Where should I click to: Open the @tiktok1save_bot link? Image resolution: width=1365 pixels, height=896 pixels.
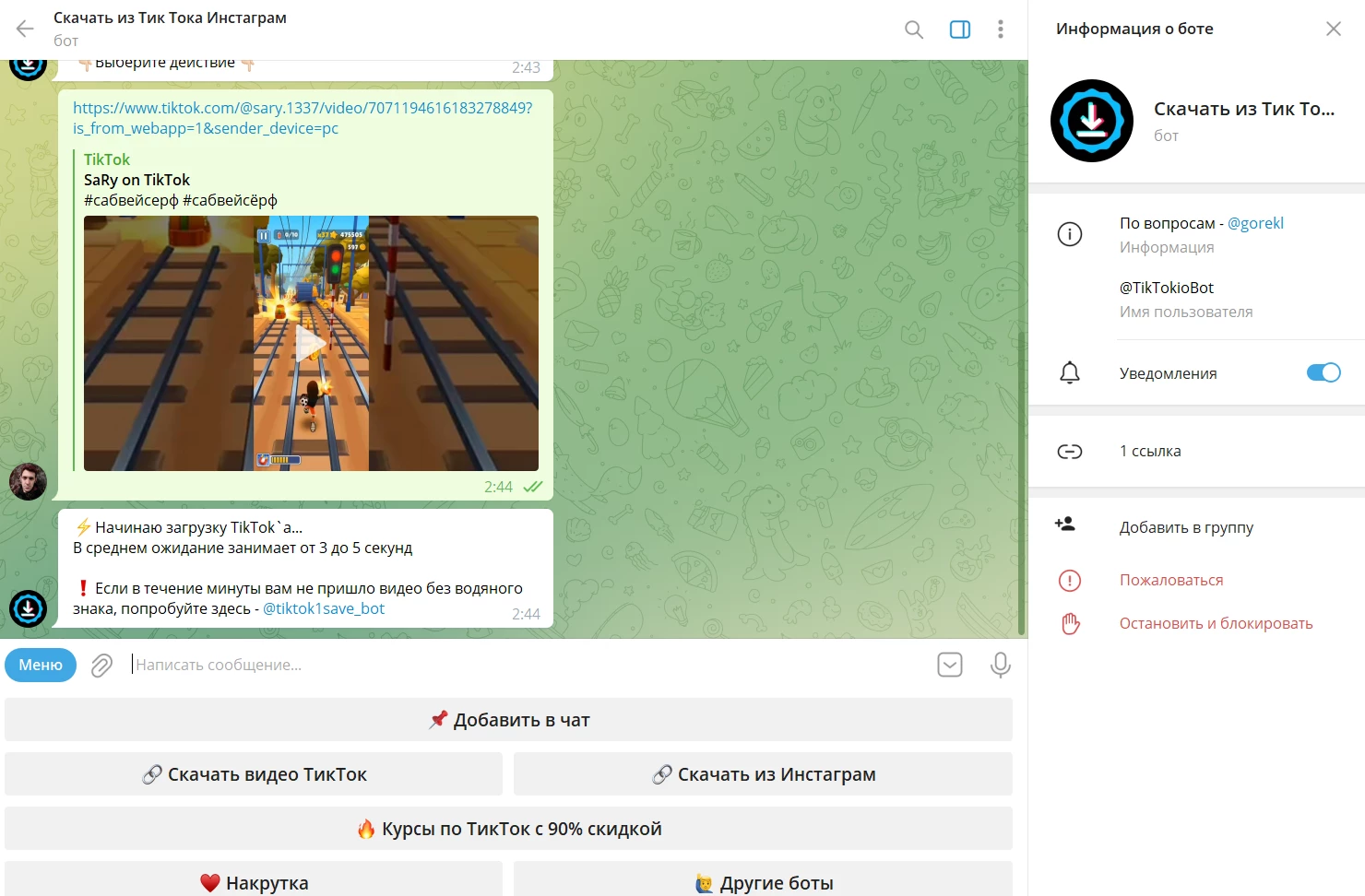pyautogui.click(x=324, y=608)
